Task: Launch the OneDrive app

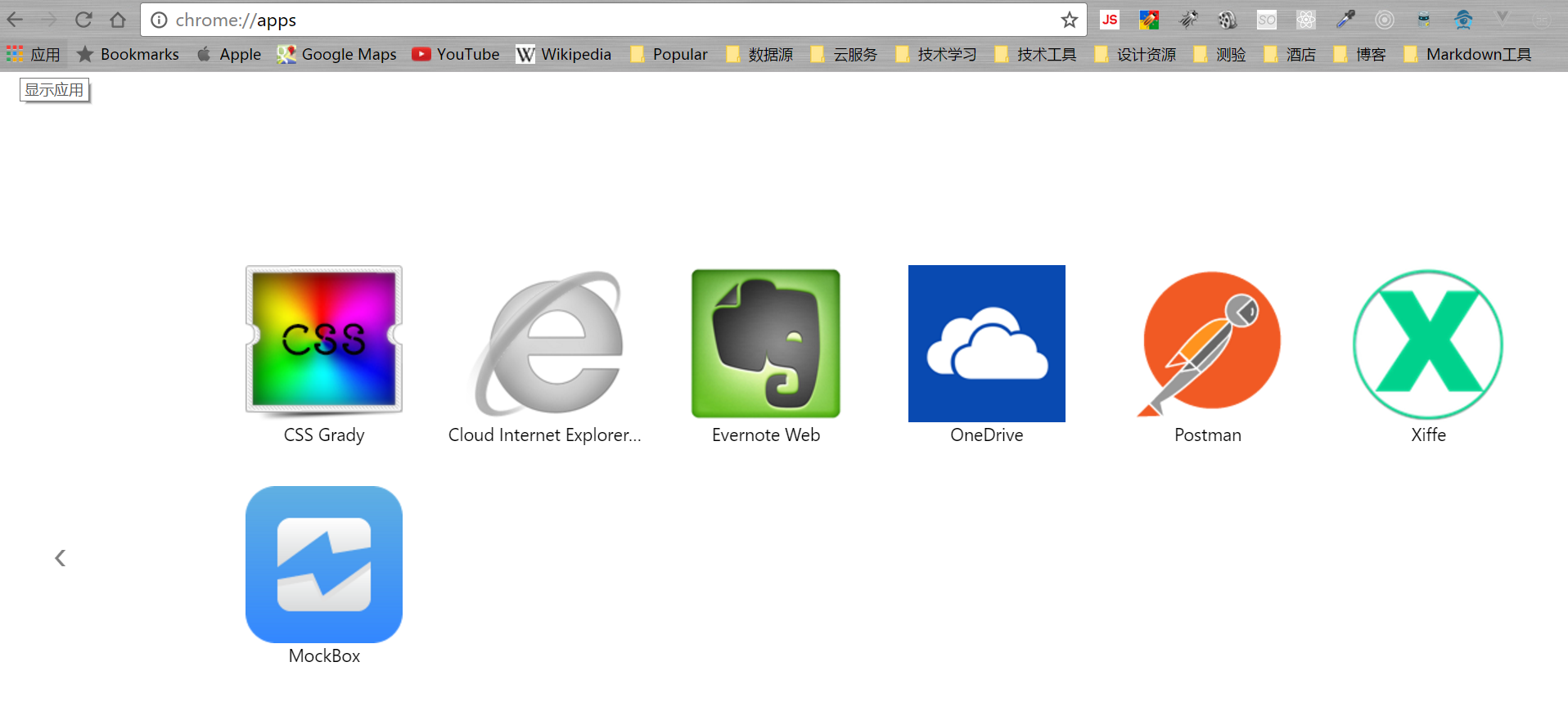Action: 987,344
